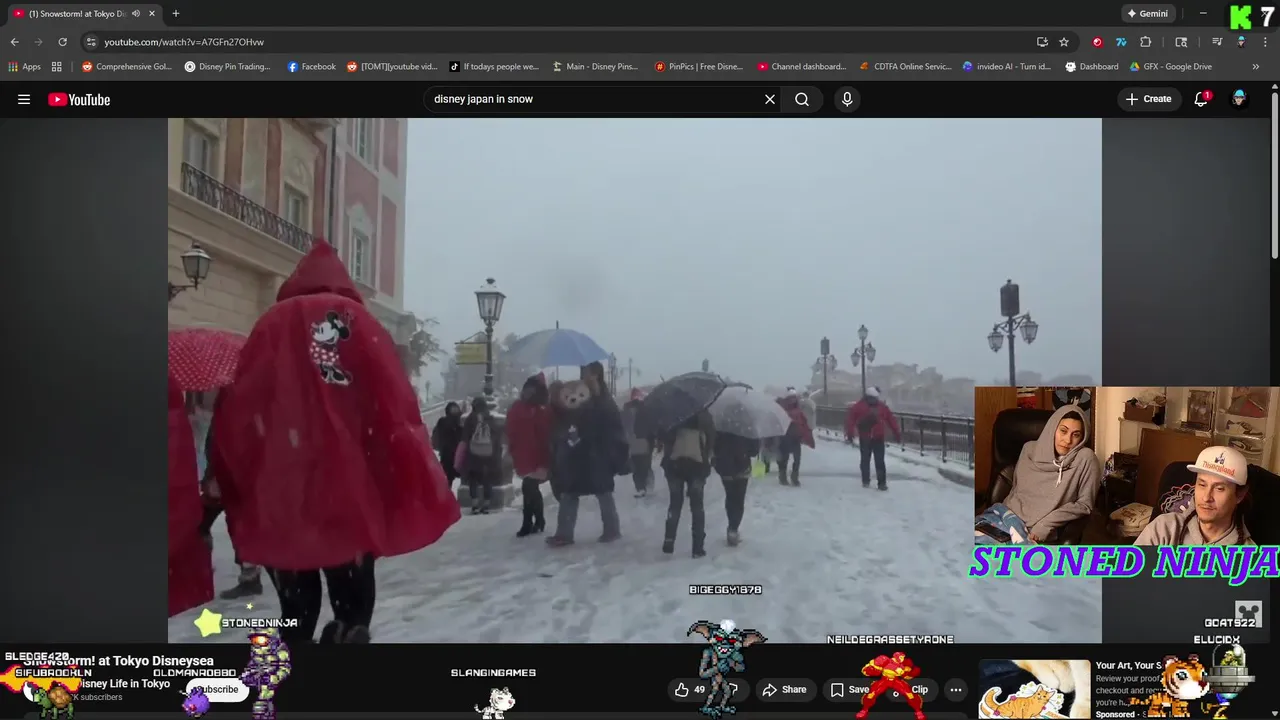Open the [TOMT] youtube vid bookmark

(x=392, y=67)
